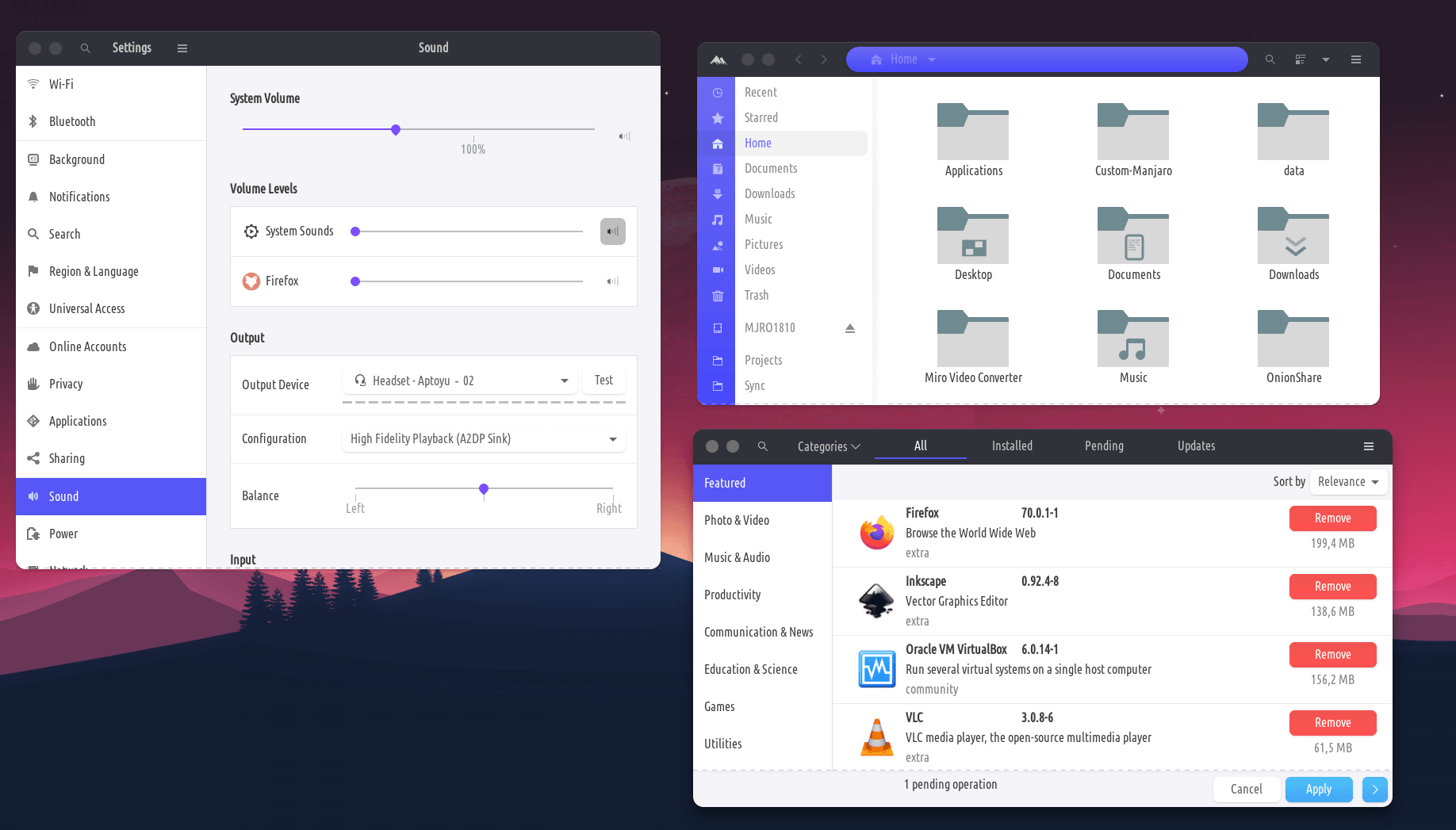Image resolution: width=1456 pixels, height=830 pixels.
Task: Mute the system volume speaker icon
Action: pyautogui.click(x=624, y=136)
